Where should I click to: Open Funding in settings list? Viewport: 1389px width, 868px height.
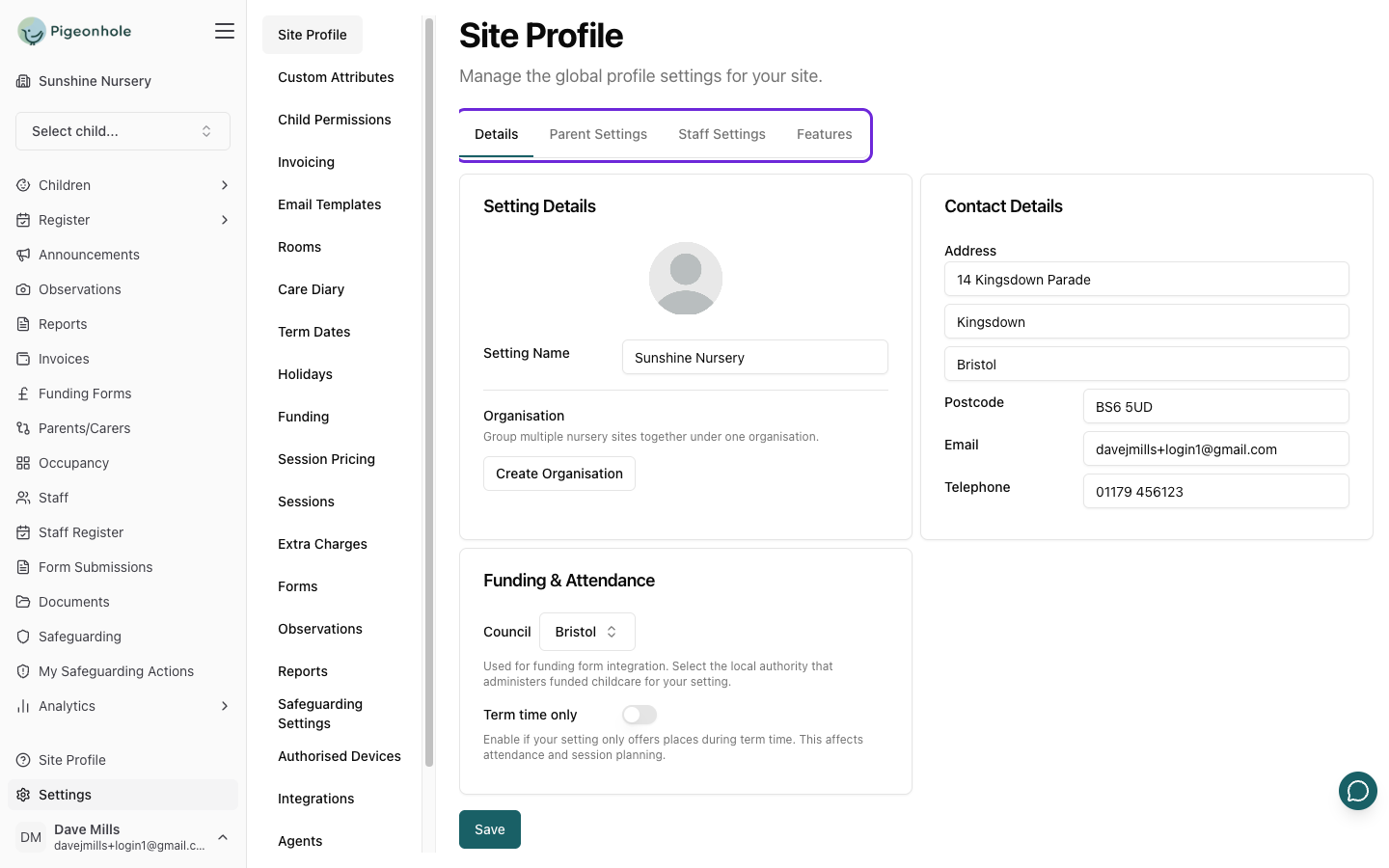[x=303, y=417]
